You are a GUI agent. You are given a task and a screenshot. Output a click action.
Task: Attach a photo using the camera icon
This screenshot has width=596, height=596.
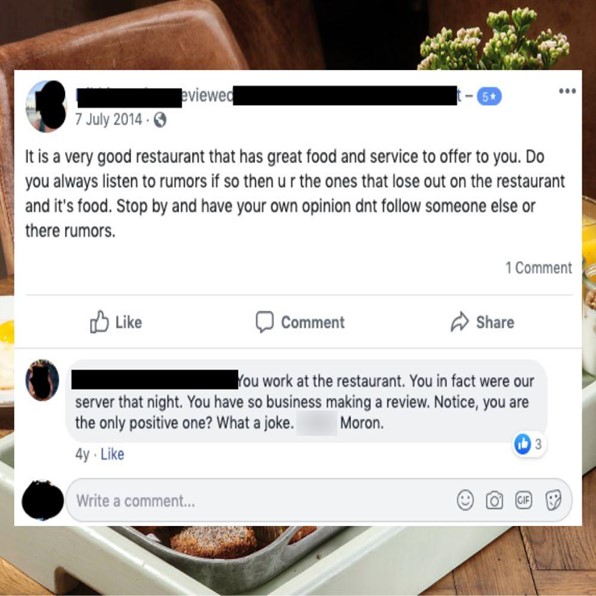pyautogui.click(x=494, y=500)
